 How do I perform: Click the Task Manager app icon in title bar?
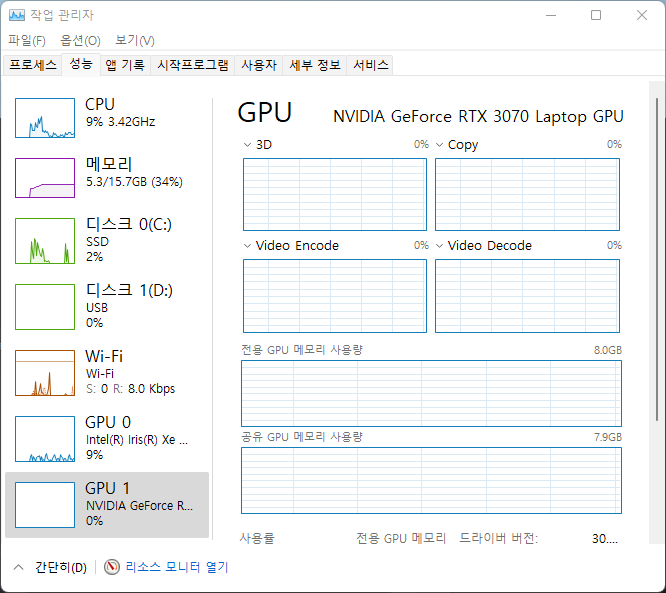pos(16,15)
